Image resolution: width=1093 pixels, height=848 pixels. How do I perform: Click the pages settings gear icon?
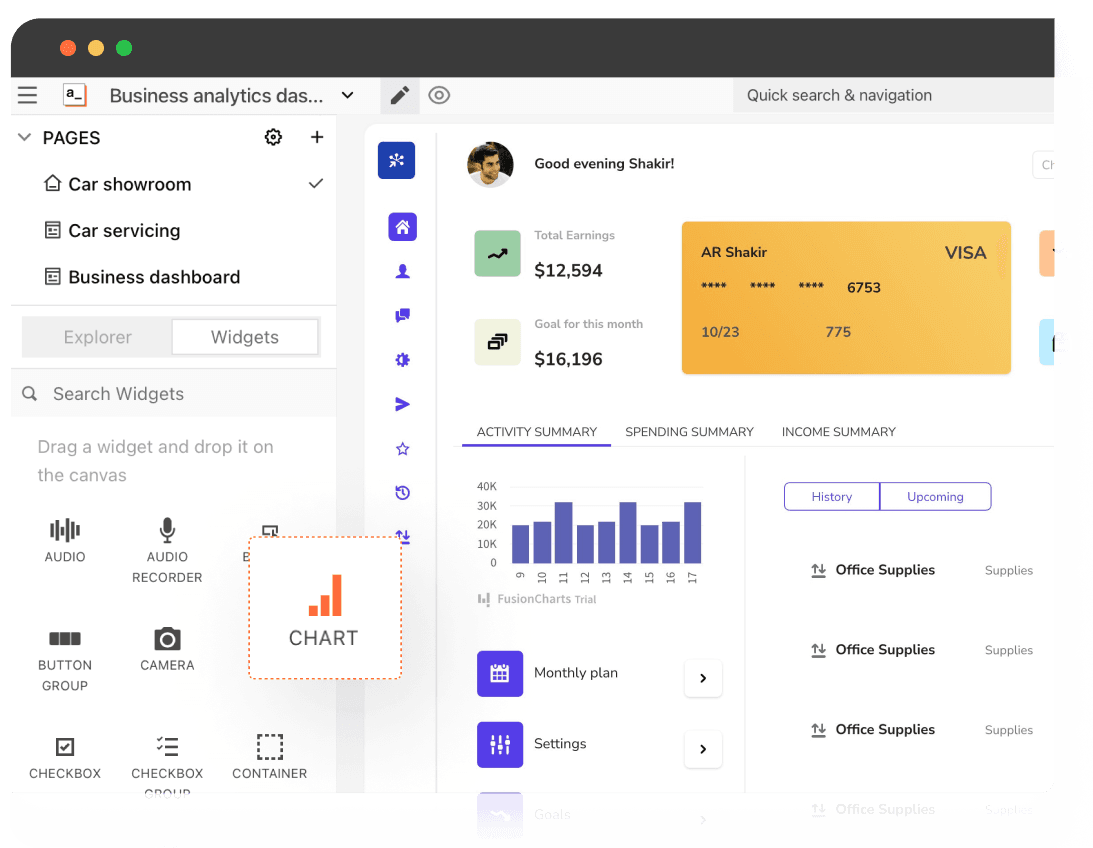pos(273,137)
